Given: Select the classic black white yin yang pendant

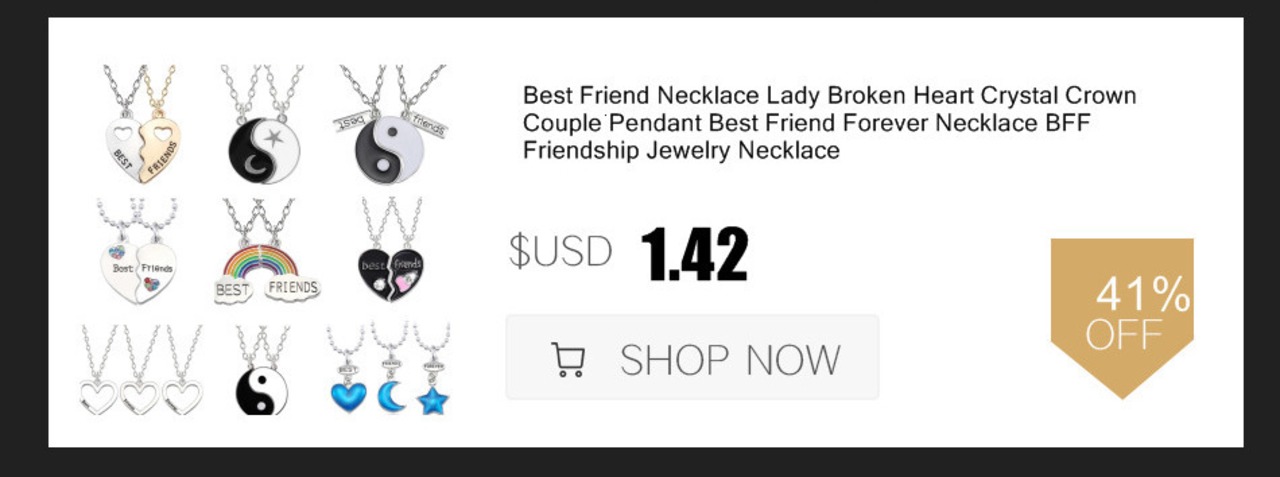Looking at the screenshot, I should click(262, 369).
